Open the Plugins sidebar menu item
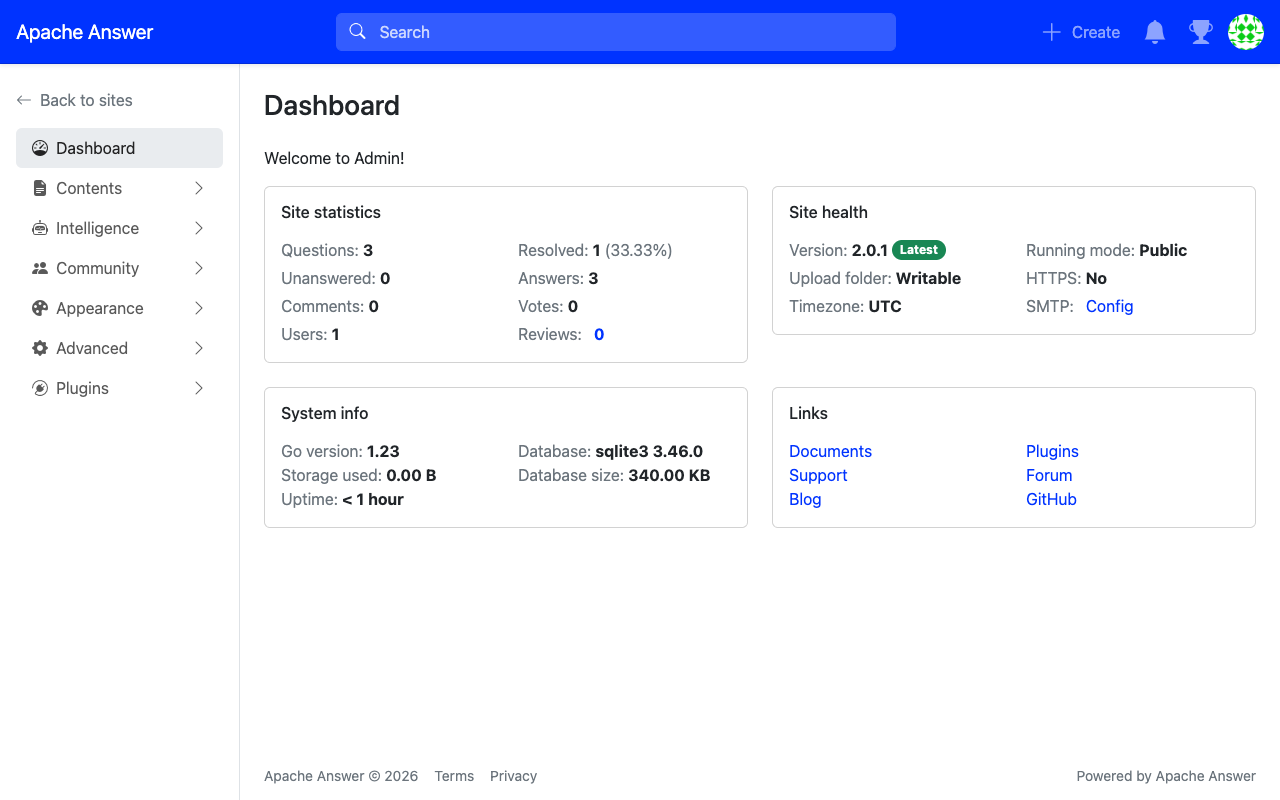Image resolution: width=1280 pixels, height=800 pixels. pos(119,388)
